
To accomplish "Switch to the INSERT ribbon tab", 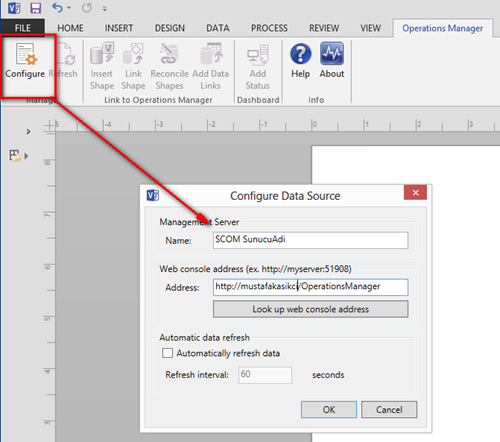I will point(119,28).
